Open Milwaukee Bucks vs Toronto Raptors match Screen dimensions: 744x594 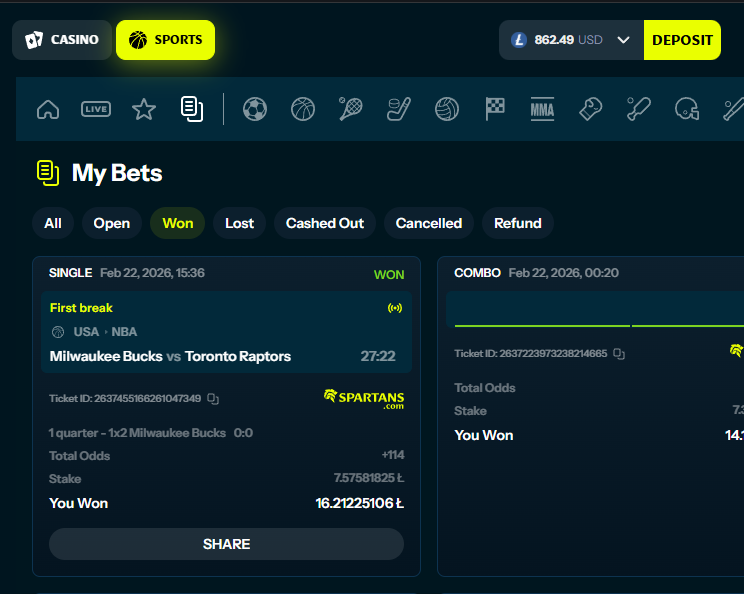[x=170, y=356]
